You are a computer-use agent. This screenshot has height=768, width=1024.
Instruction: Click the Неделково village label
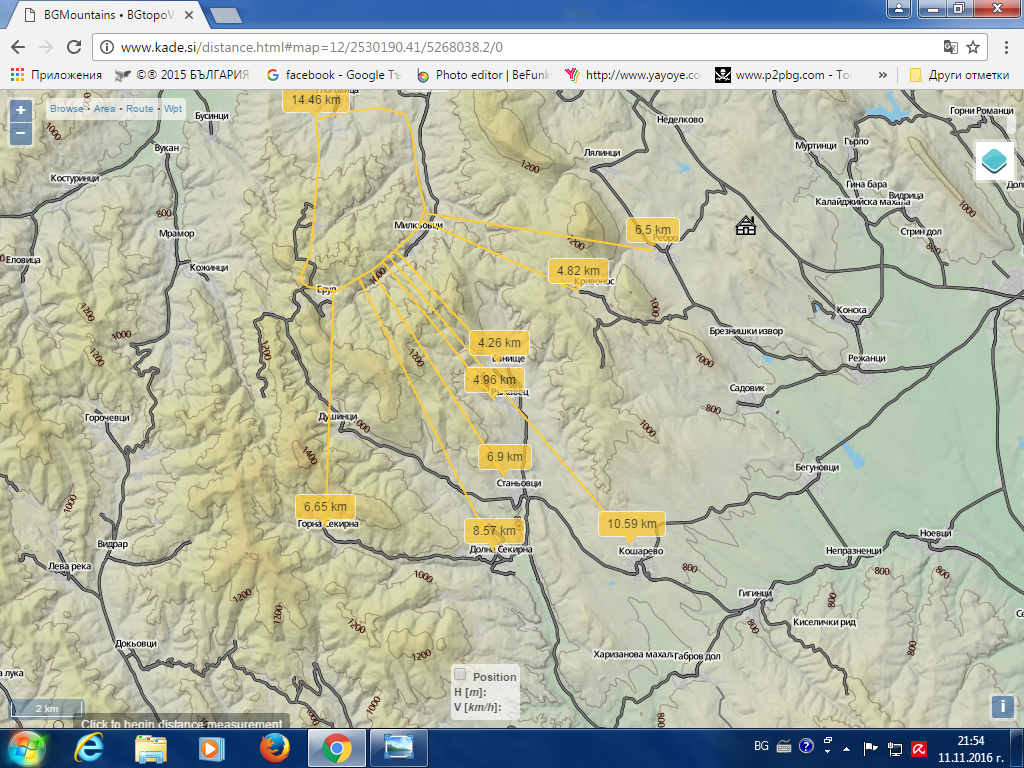click(x=680, y=120)
